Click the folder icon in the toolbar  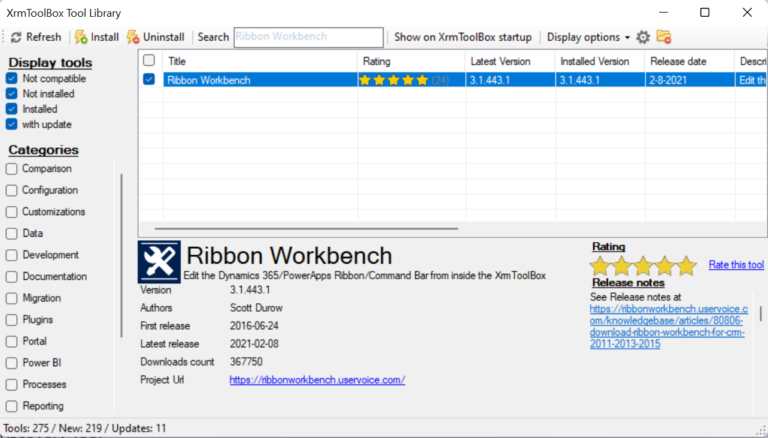(664, 37)
